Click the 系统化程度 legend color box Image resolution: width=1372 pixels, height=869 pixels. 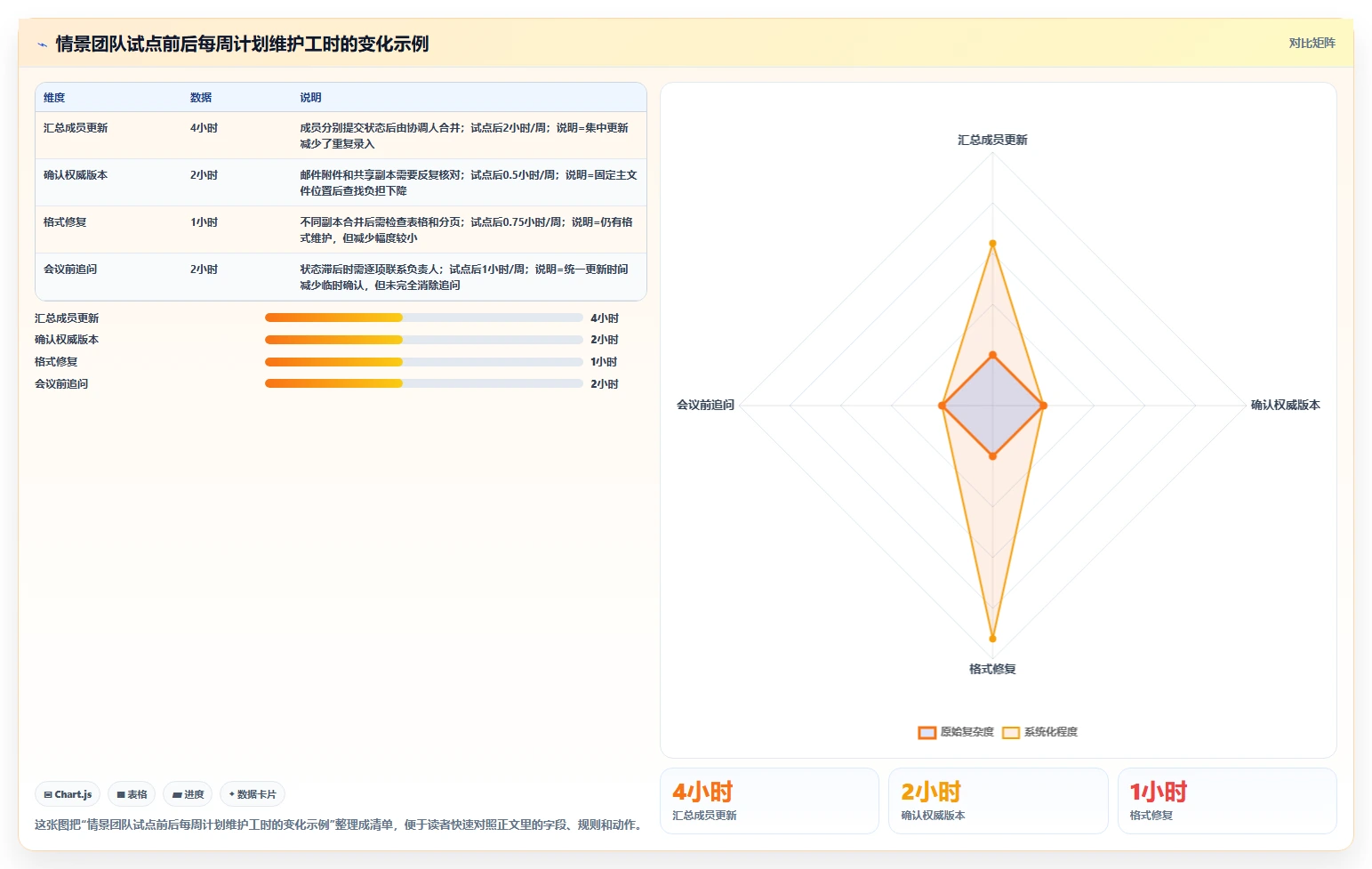click(1010, 733)
